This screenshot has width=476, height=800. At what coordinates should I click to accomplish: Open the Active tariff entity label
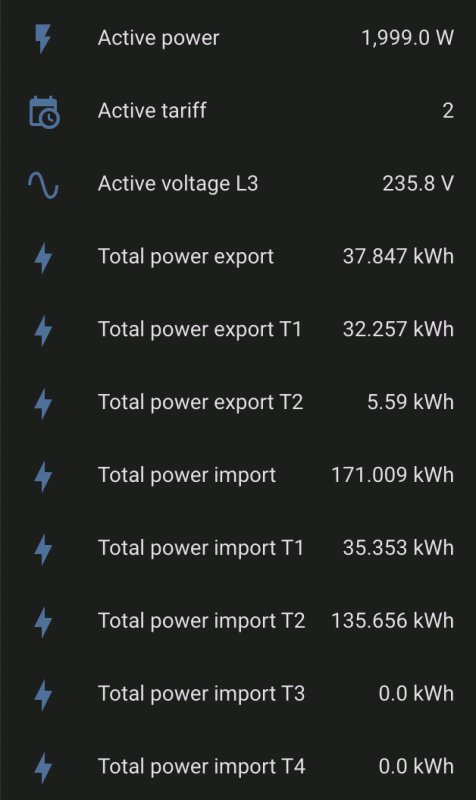click(x=152, y=111)
